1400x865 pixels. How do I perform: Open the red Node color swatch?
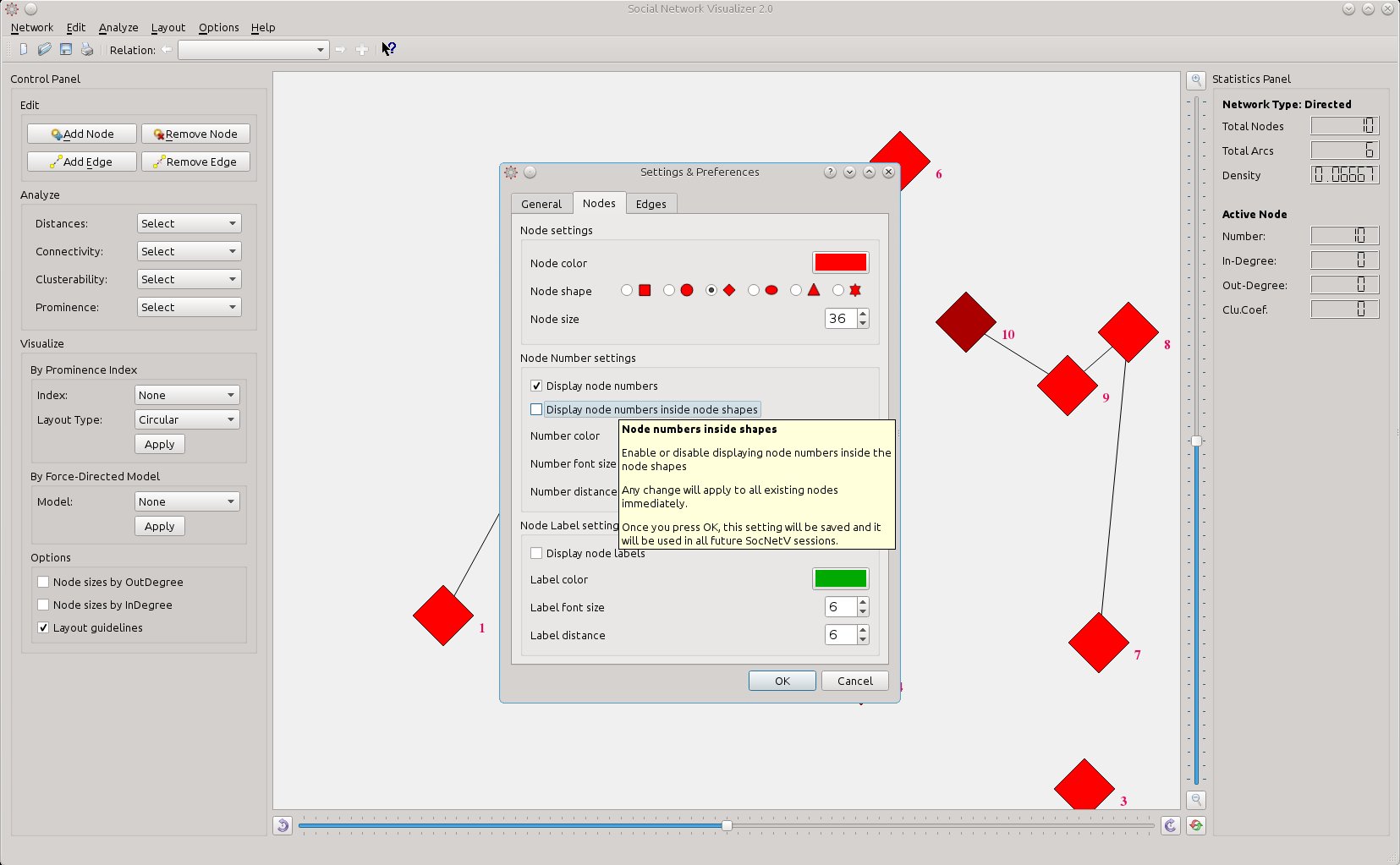click(841, 262)
